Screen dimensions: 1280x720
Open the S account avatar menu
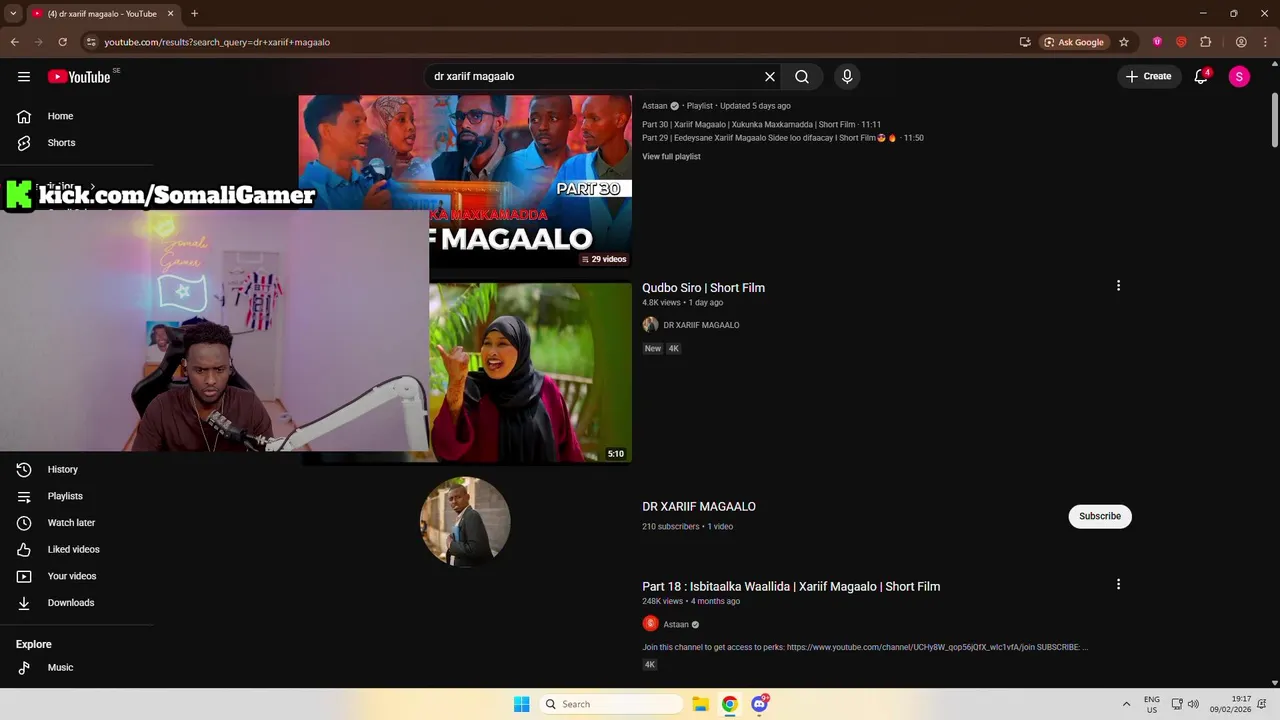coord(1239,76)
